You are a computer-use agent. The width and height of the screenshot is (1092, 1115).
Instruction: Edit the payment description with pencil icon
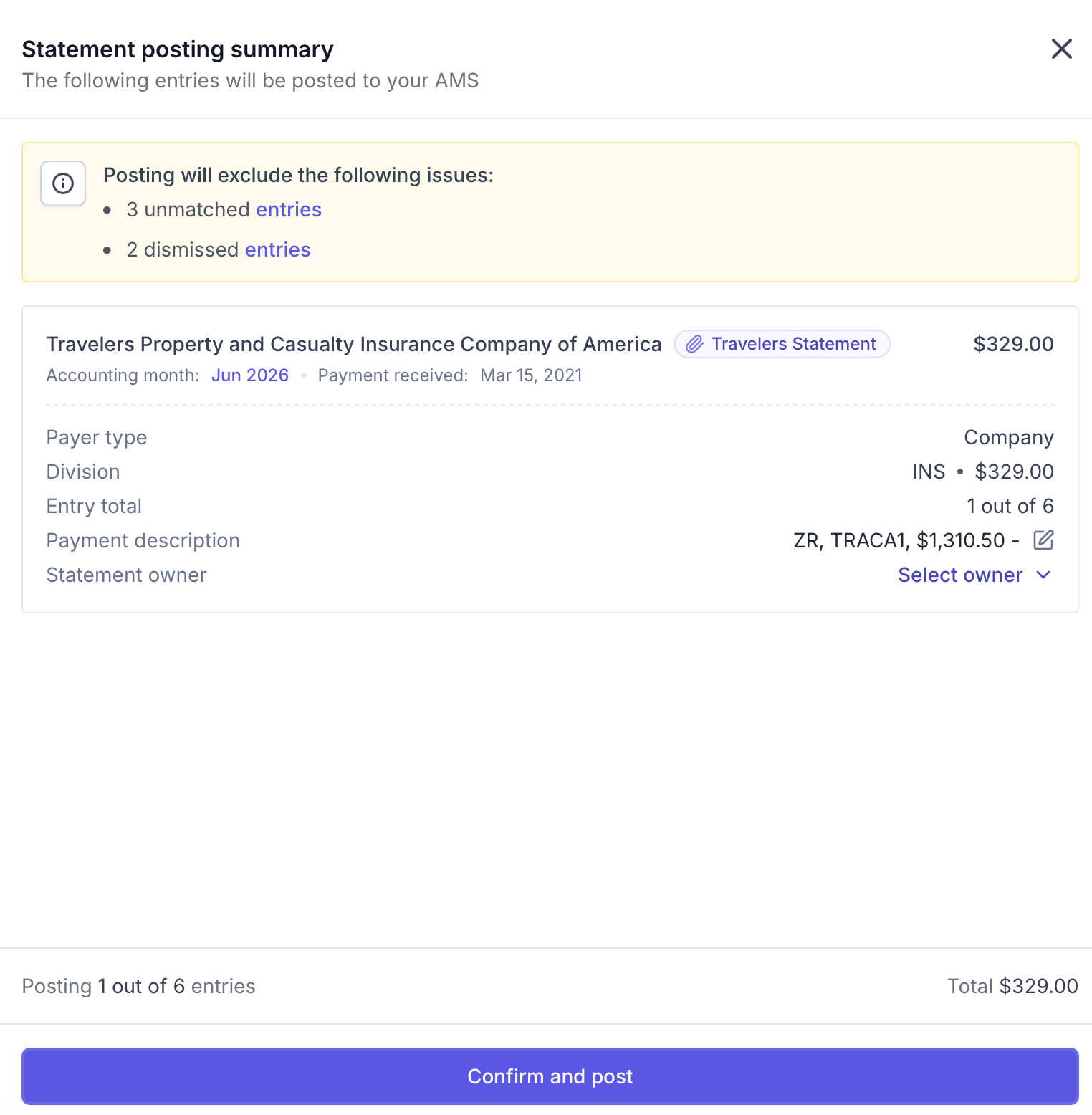(x=1043, y=540)
